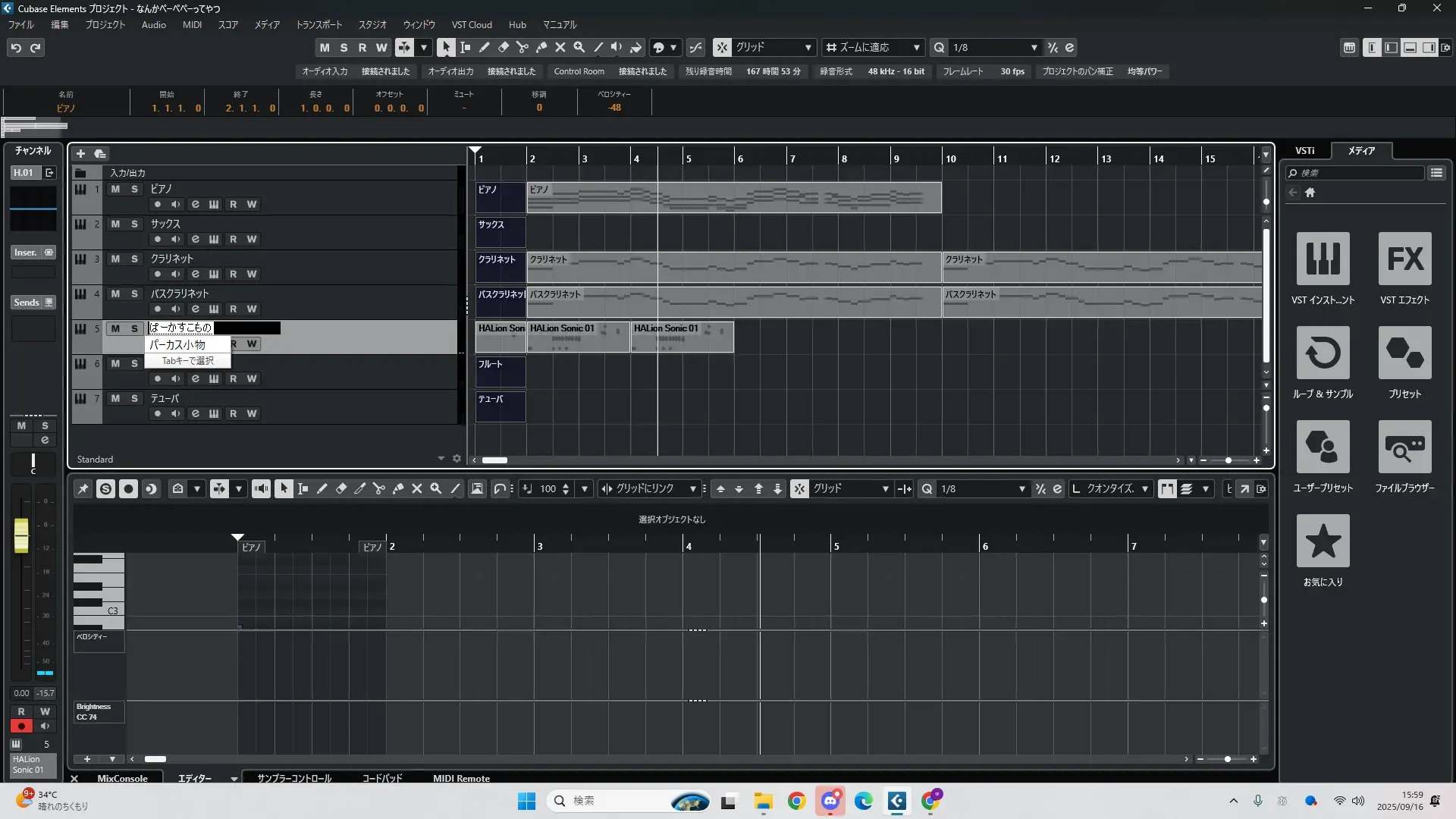Select the Eraser tool in main toolbar

[504, 47]
